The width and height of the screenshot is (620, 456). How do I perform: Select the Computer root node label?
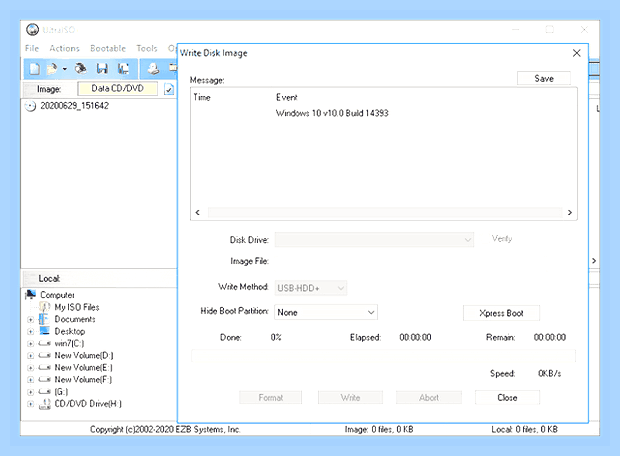(x=57, y=295)
